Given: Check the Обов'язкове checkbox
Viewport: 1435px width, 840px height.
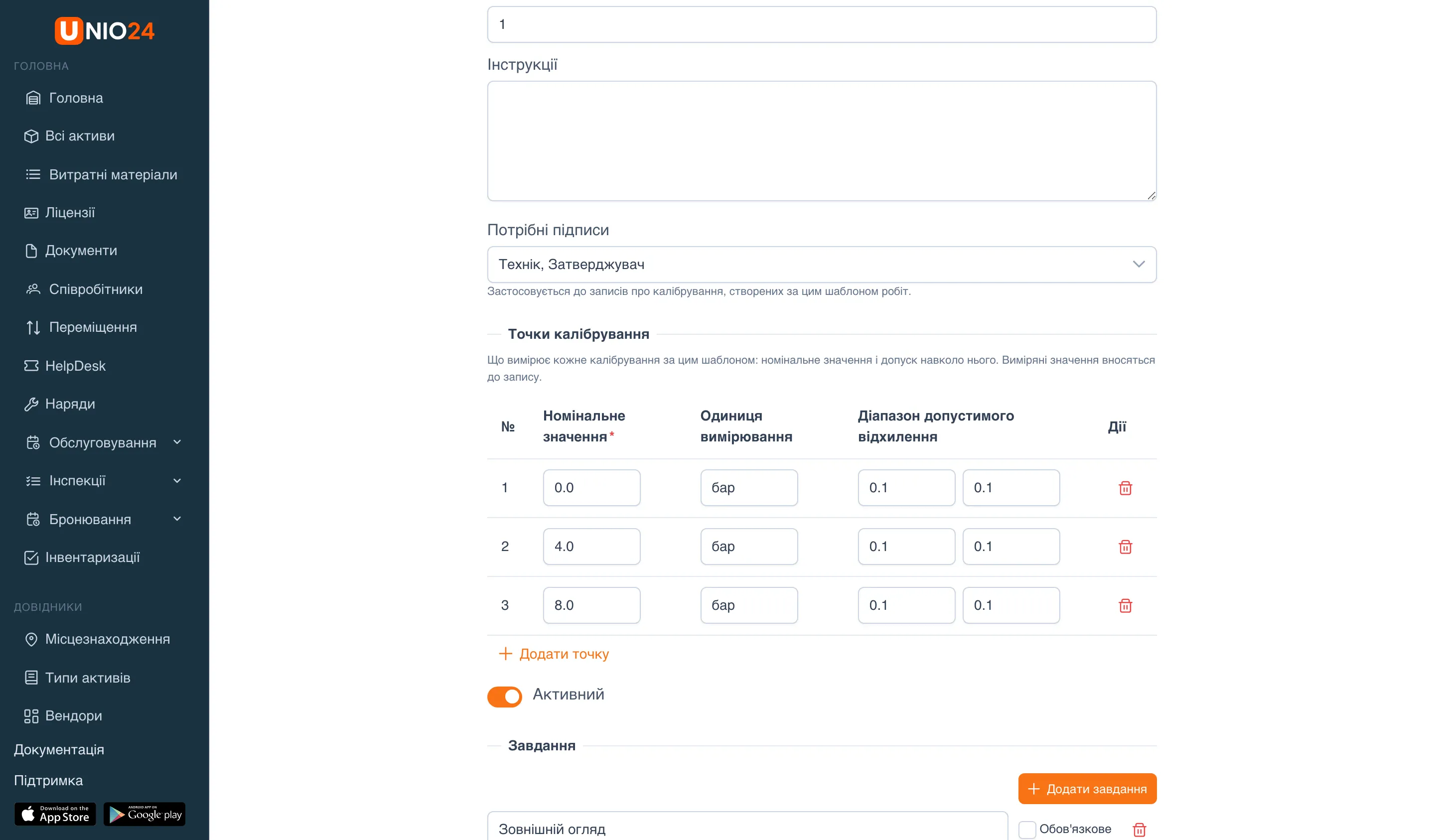Looking at the screenshot, I should tap(1027, 830).
